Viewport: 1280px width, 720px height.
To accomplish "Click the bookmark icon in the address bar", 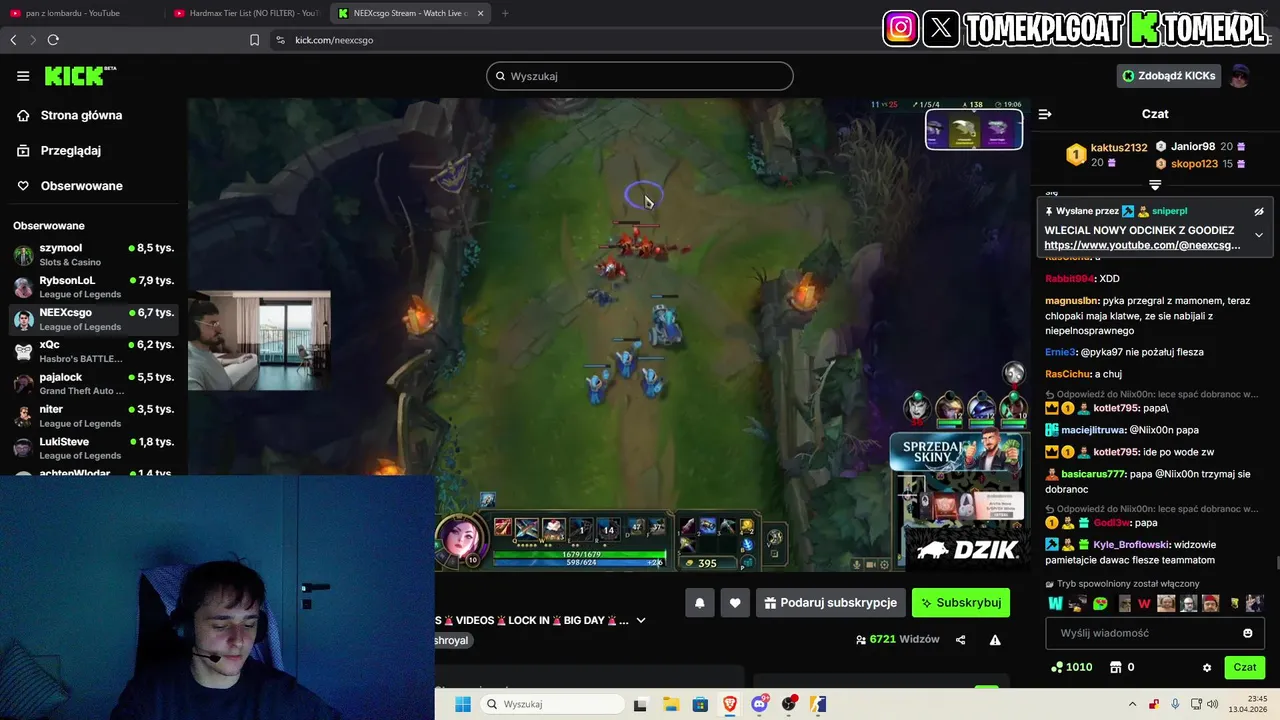I will click(254, 40).
